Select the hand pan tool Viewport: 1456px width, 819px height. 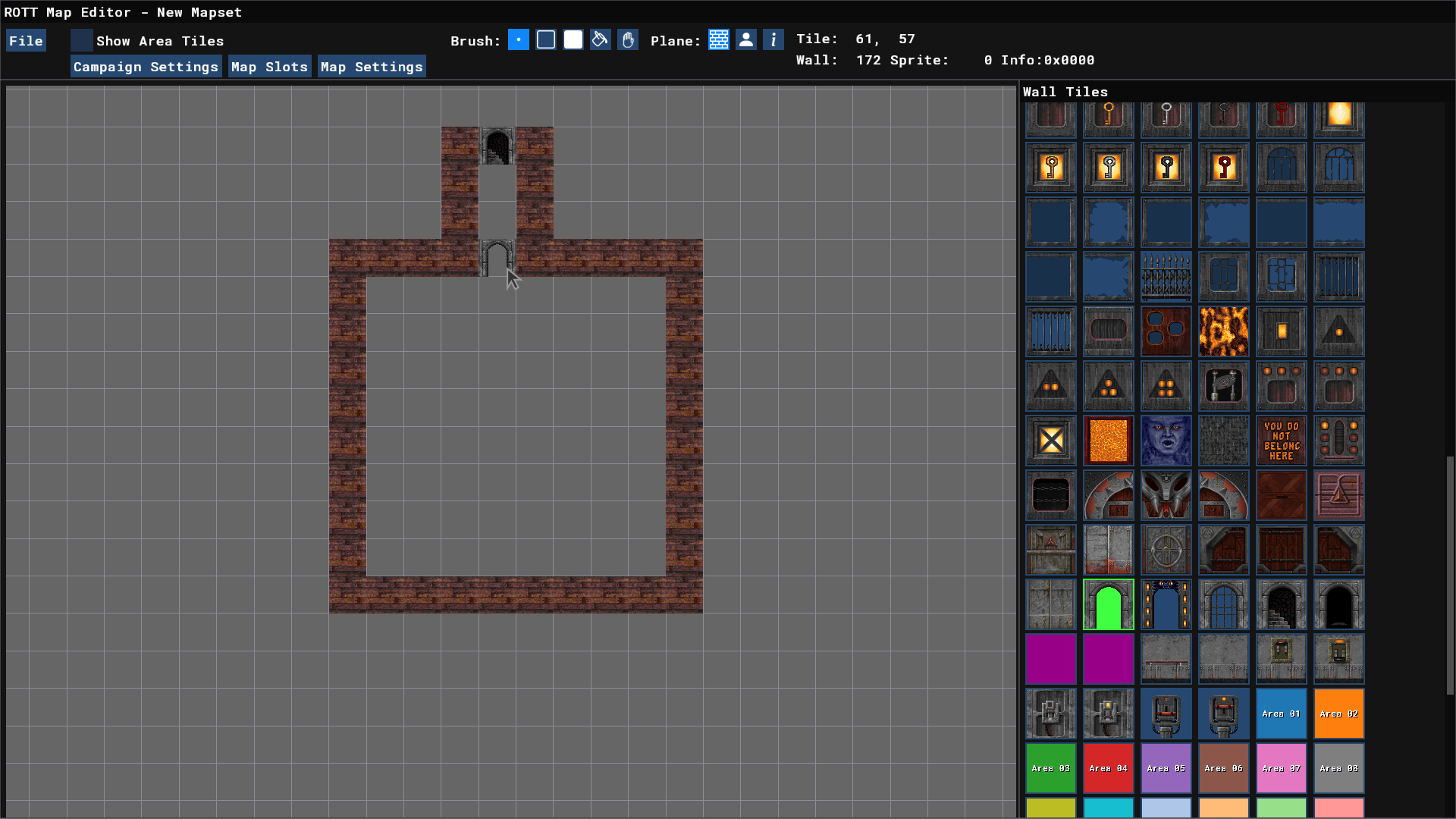pyautogui.click(x=628, y=40)
